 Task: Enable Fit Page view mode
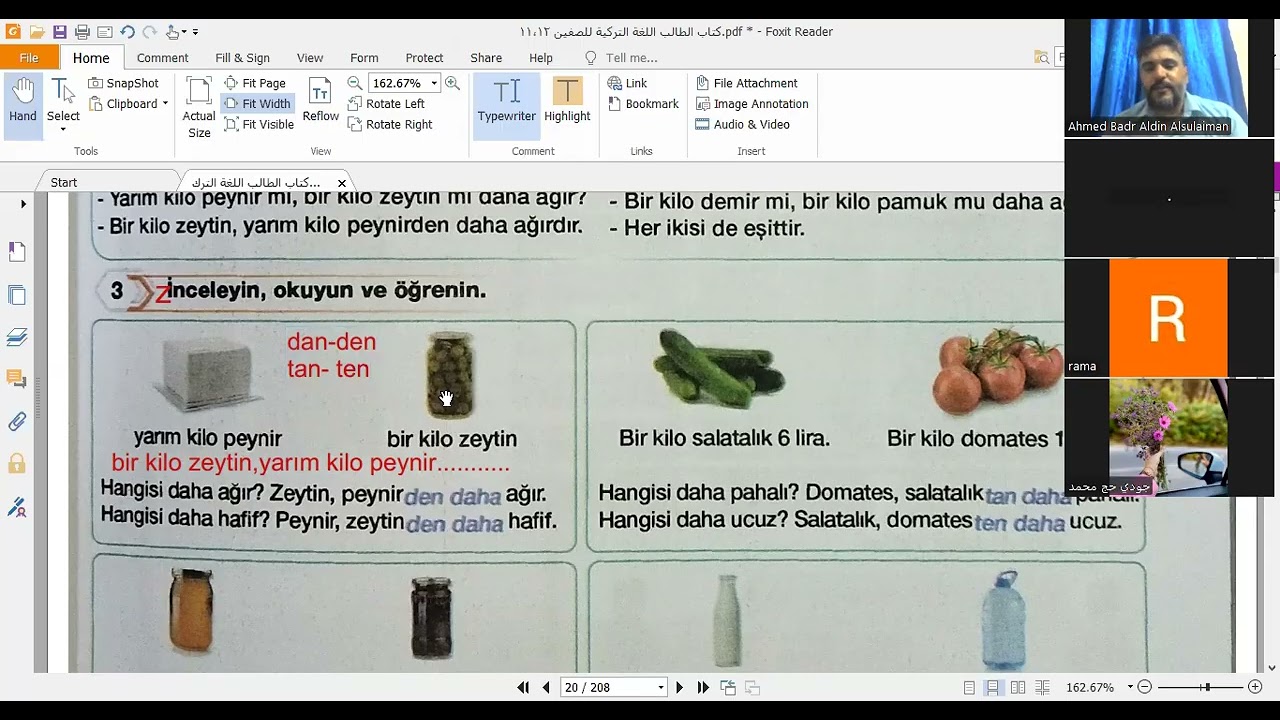tap(255, 83)
